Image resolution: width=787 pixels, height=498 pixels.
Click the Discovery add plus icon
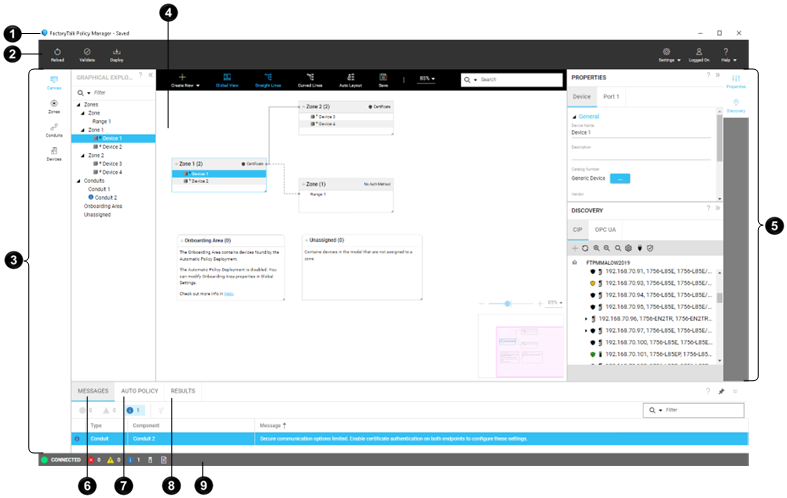coord(575,248)
